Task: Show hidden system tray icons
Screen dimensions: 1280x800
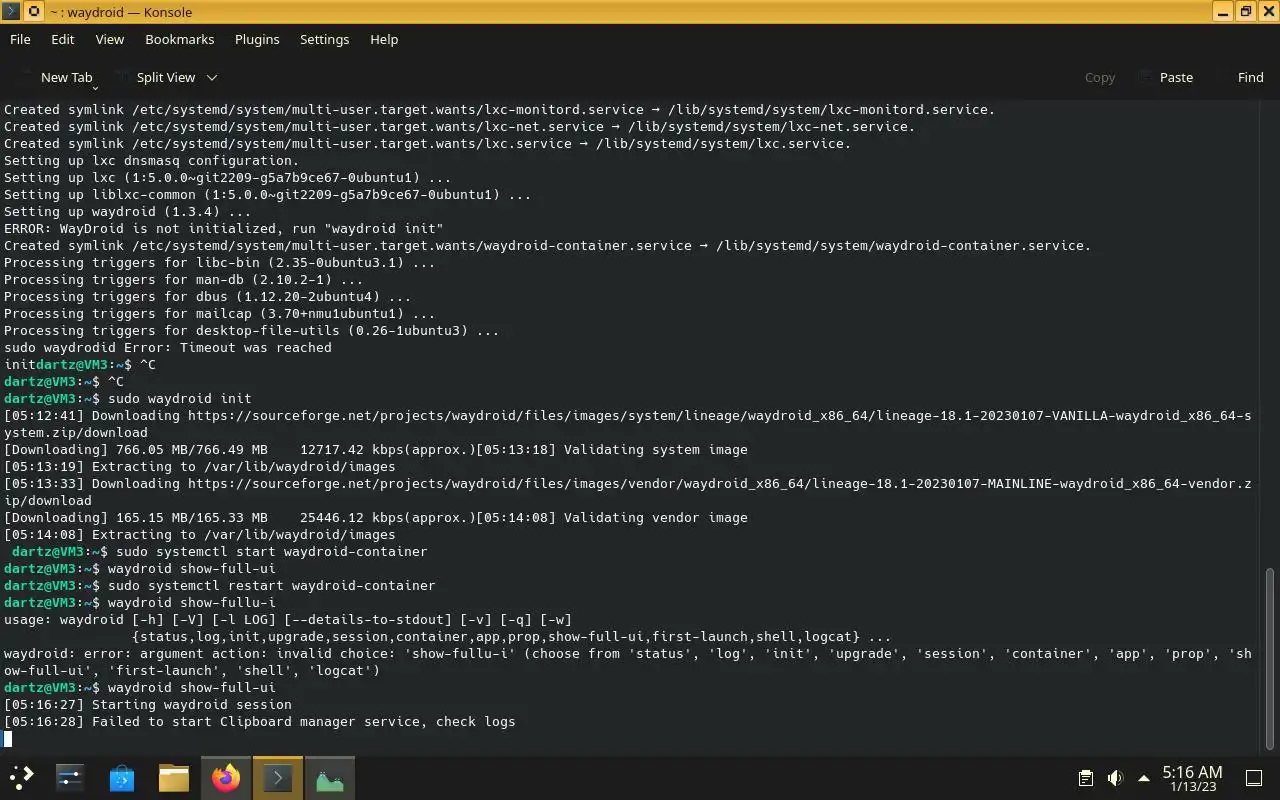Action: [x=1144, y=778]
